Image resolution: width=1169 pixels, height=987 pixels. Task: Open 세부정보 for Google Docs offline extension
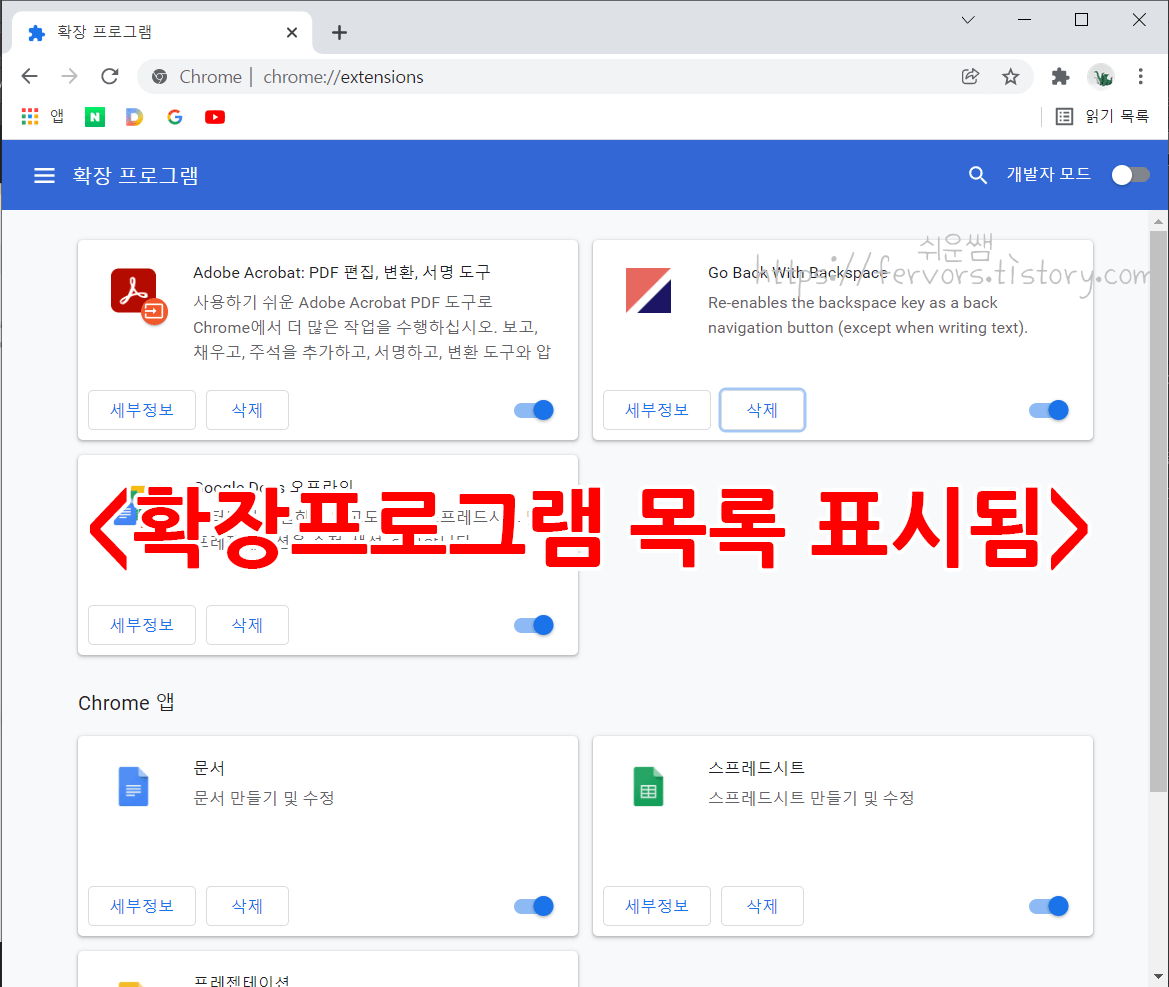point(142,625)
